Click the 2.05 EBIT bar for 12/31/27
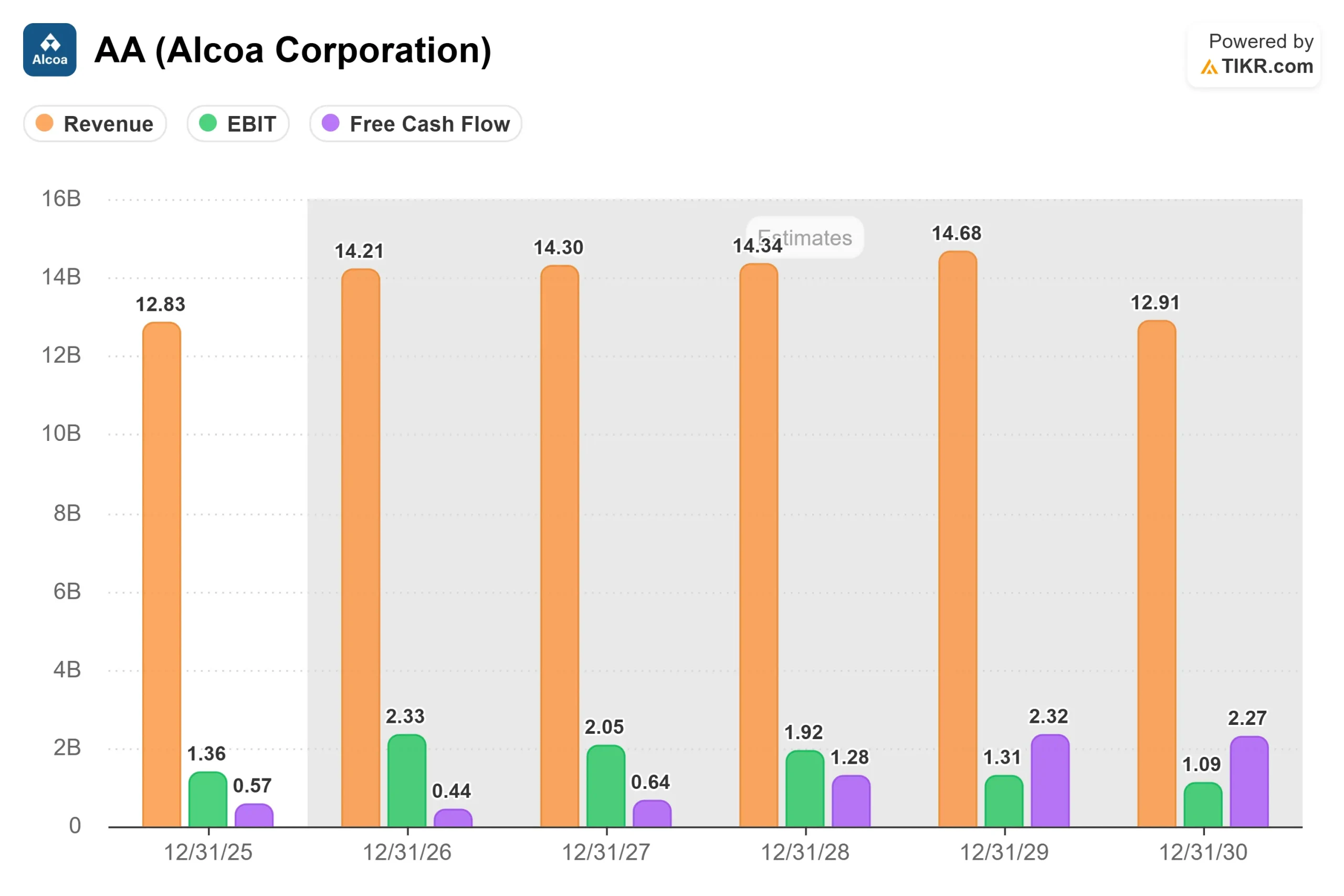The height and width of the screenshot is (896, 1344). 606,786
